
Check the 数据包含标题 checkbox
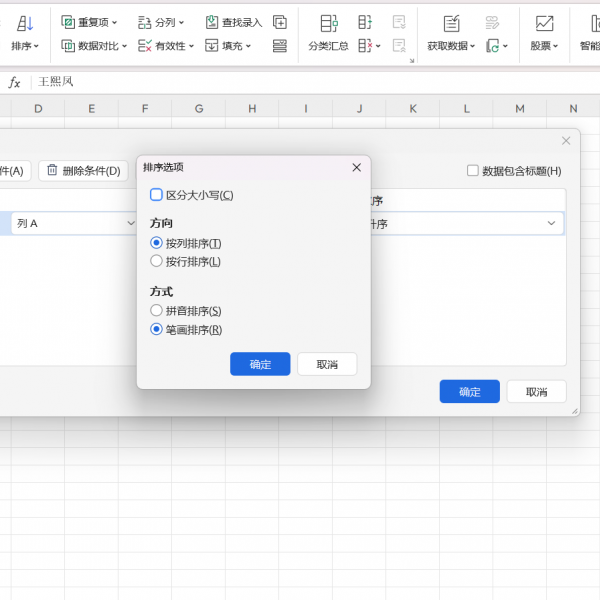point(473,171)
